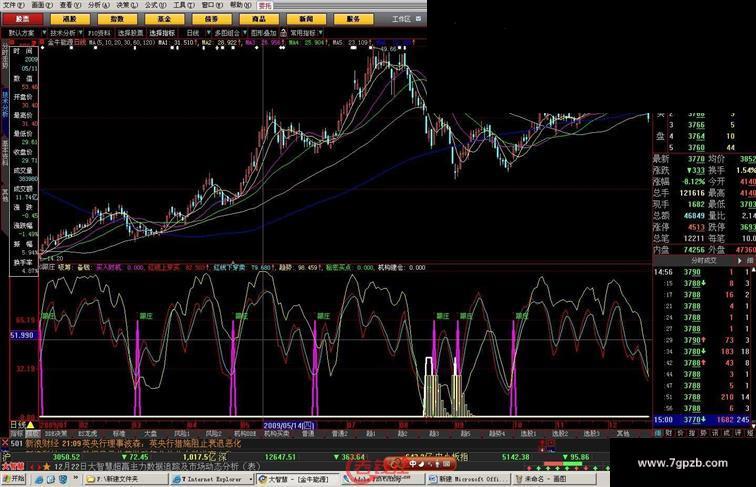This screenshot has width=756, height=487.
Task: Click the 15:00 last trade row
Action: click(704, 420)
